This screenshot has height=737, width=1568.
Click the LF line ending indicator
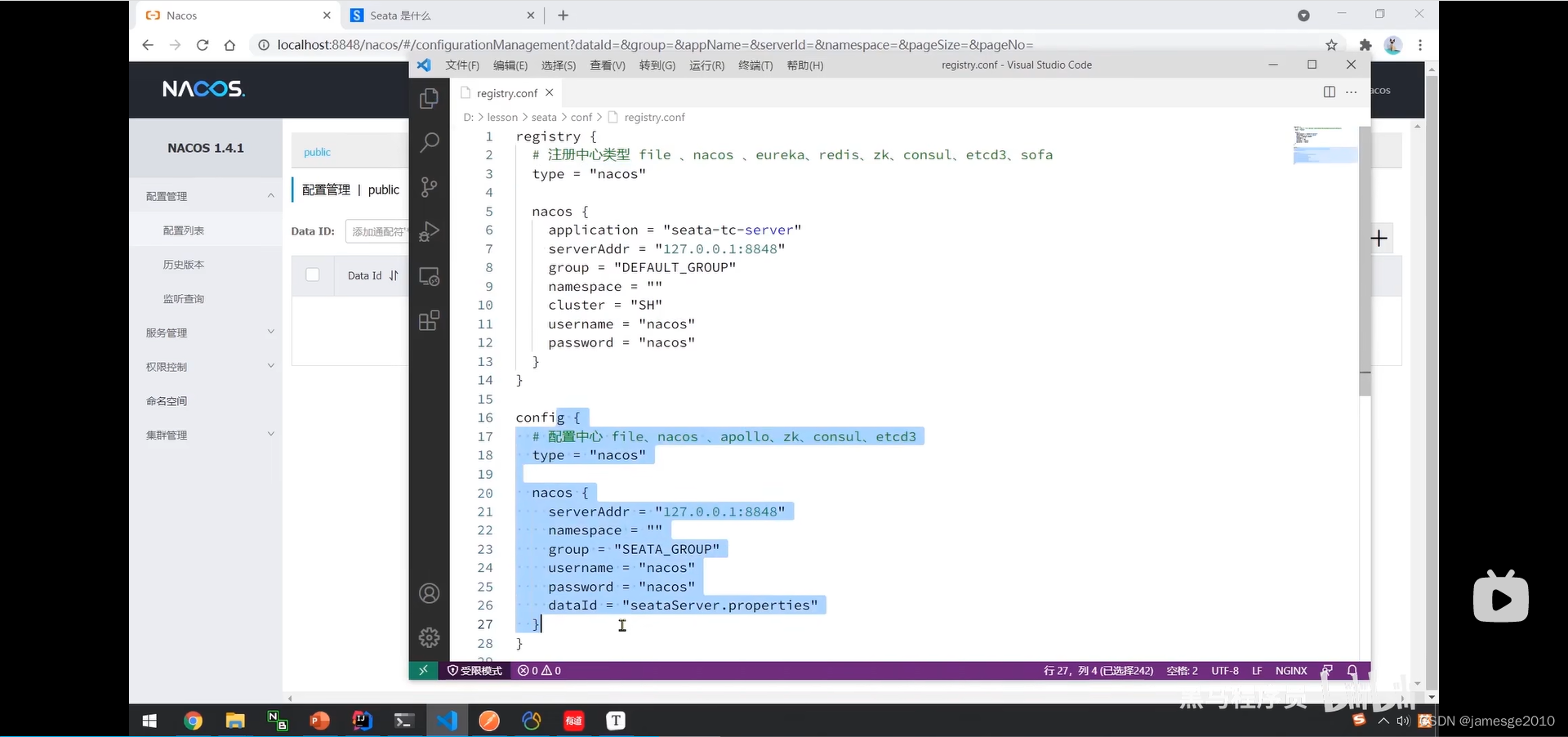(x=1257, y=671)
